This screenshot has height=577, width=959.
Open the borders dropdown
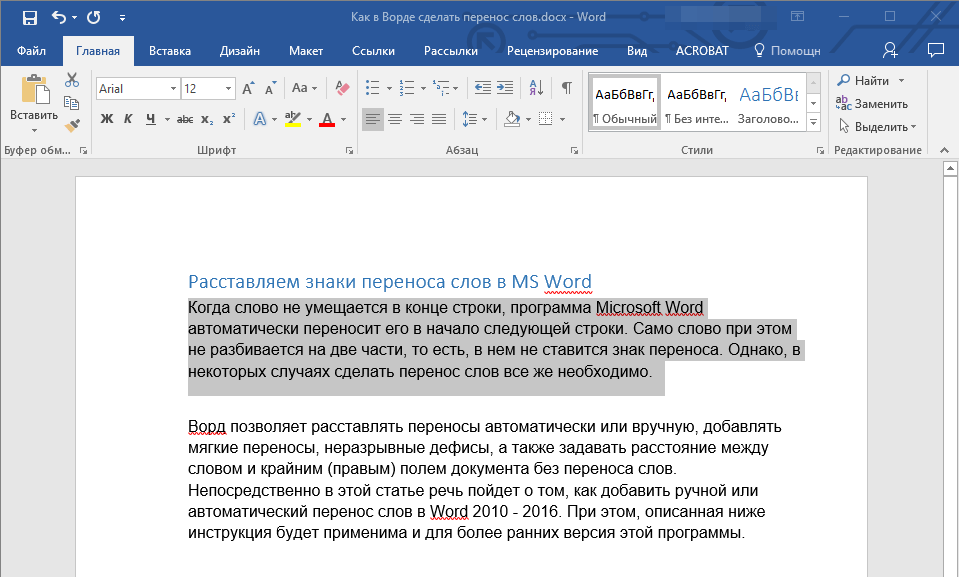[x=562, y=119]
